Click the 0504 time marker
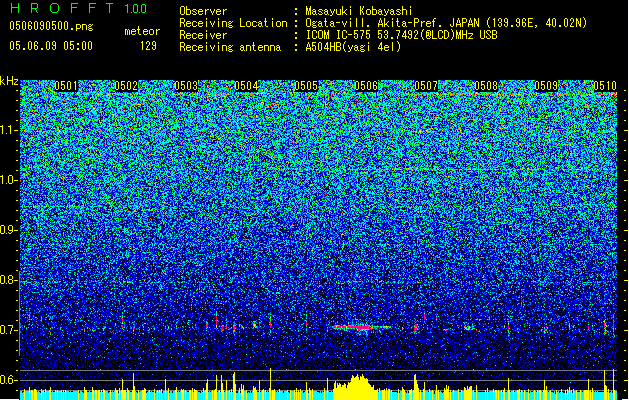 (246, 86)
